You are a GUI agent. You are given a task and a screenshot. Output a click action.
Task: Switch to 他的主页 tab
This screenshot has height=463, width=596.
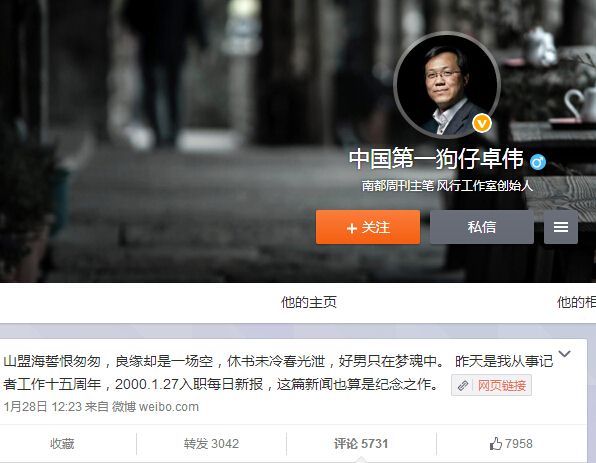click(x=309, y=302)
